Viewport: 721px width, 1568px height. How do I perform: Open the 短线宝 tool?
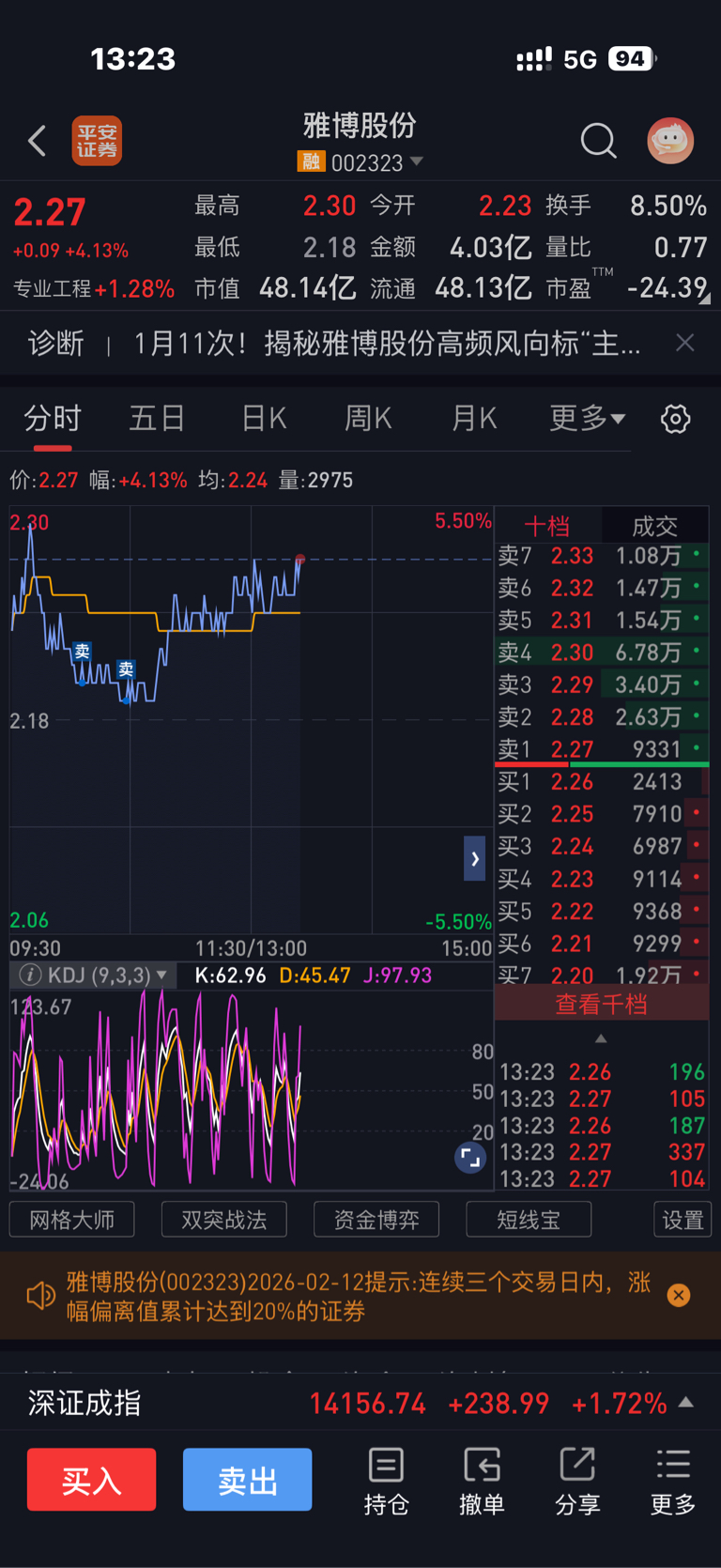(529, 1220)
